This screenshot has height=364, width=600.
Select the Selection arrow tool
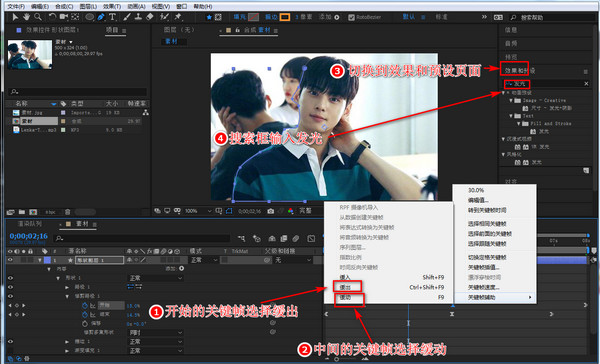pyautogui.click(x=15, y=17)
